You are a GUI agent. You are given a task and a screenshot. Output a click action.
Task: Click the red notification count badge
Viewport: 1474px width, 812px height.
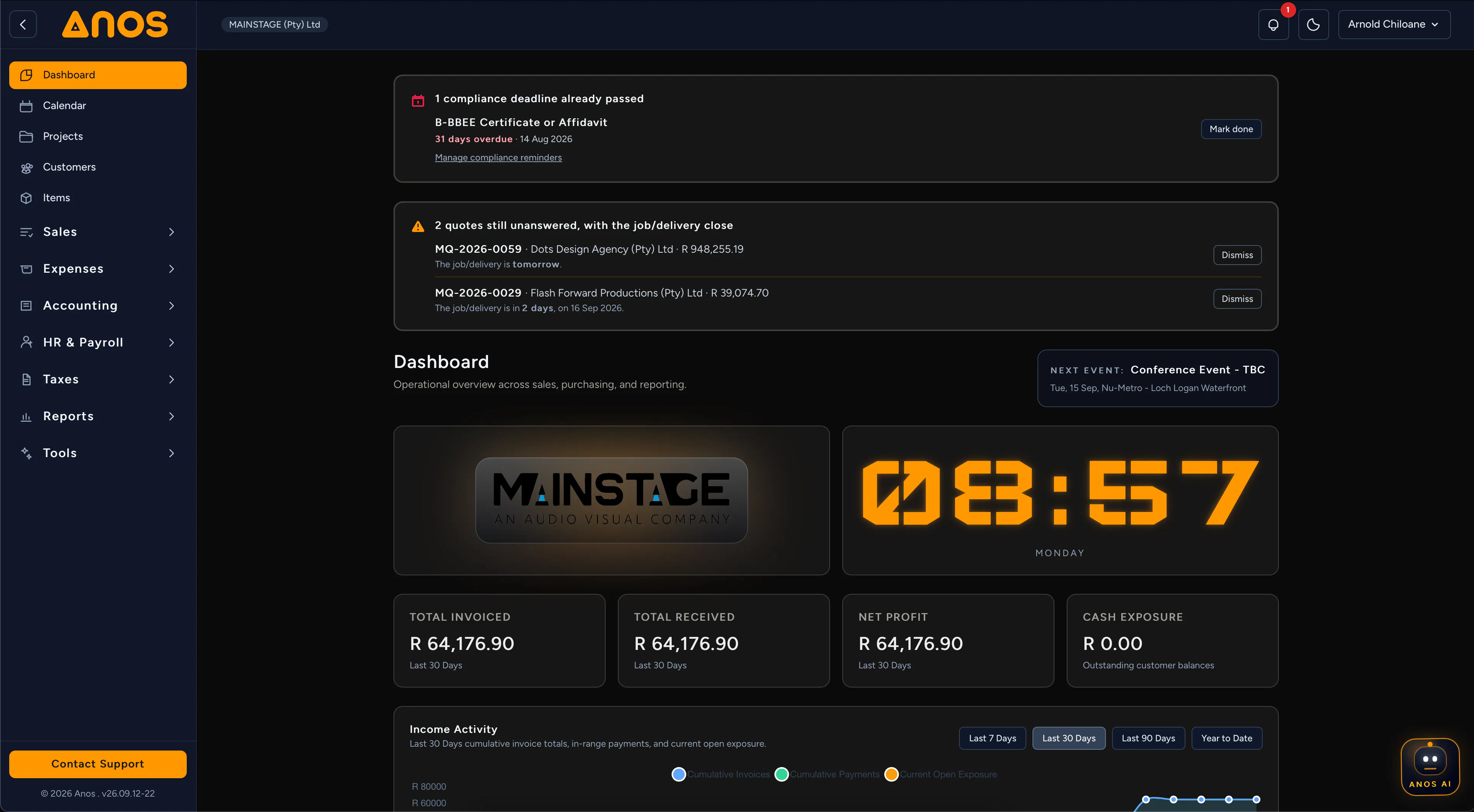(1288, 10)
